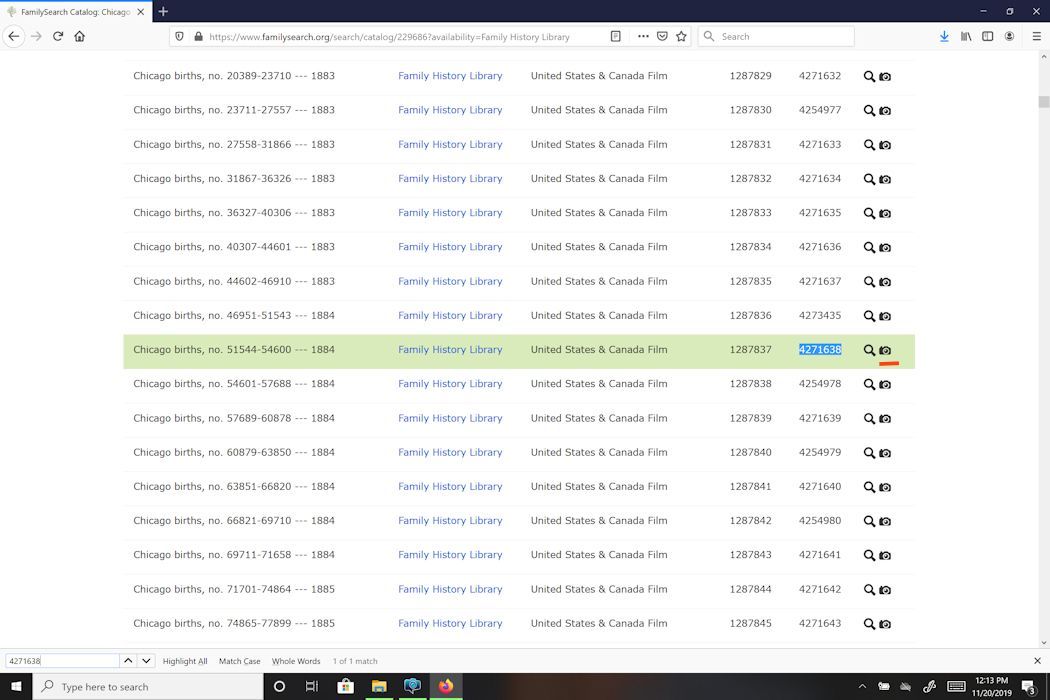Toggle Match Case in find bar

point(239,661)
